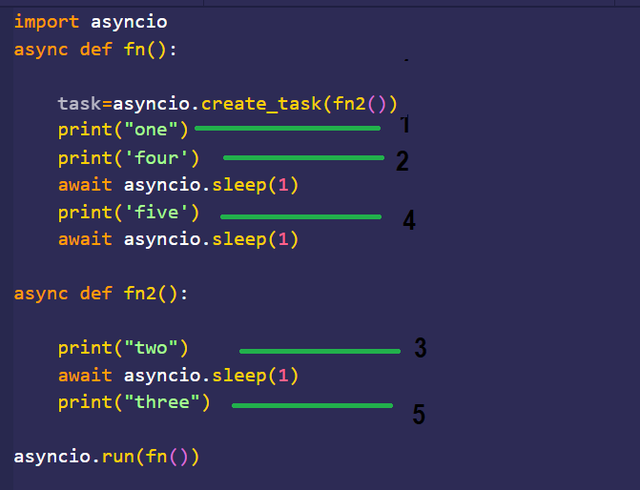This screenshot has width=640, height=490.
Task: Click the print('four') statement
Action: click(129, 158)
